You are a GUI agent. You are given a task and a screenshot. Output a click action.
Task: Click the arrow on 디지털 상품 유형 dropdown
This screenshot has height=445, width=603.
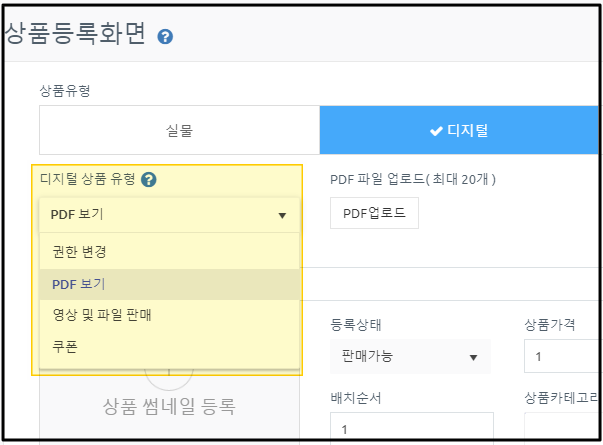point(282,215)
